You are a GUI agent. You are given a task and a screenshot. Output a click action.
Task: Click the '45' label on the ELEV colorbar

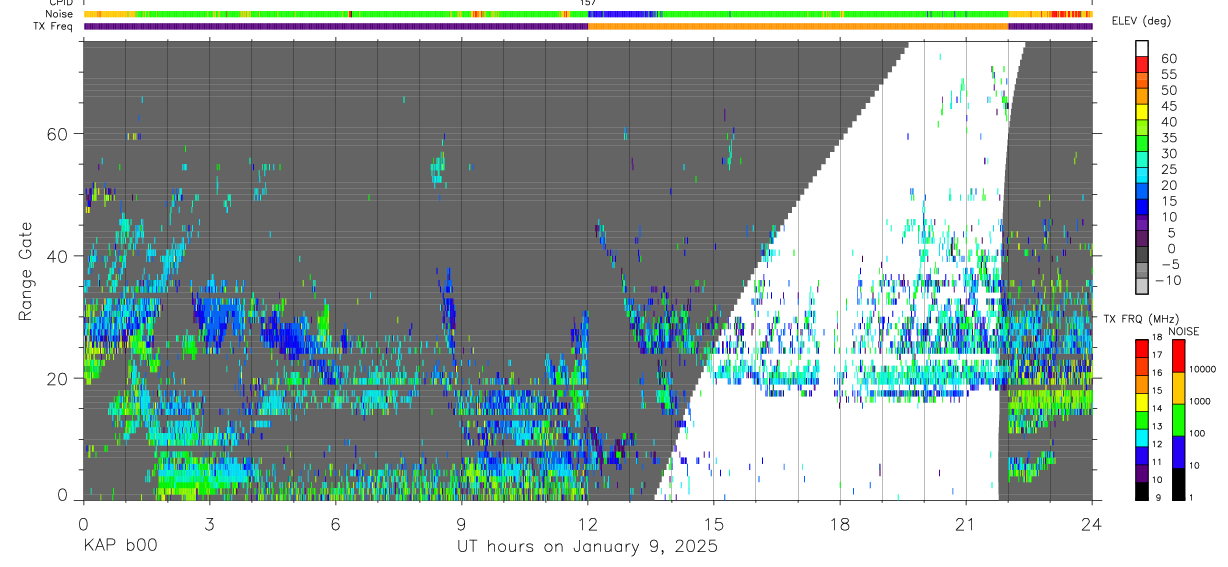[x=1168, y=106]
